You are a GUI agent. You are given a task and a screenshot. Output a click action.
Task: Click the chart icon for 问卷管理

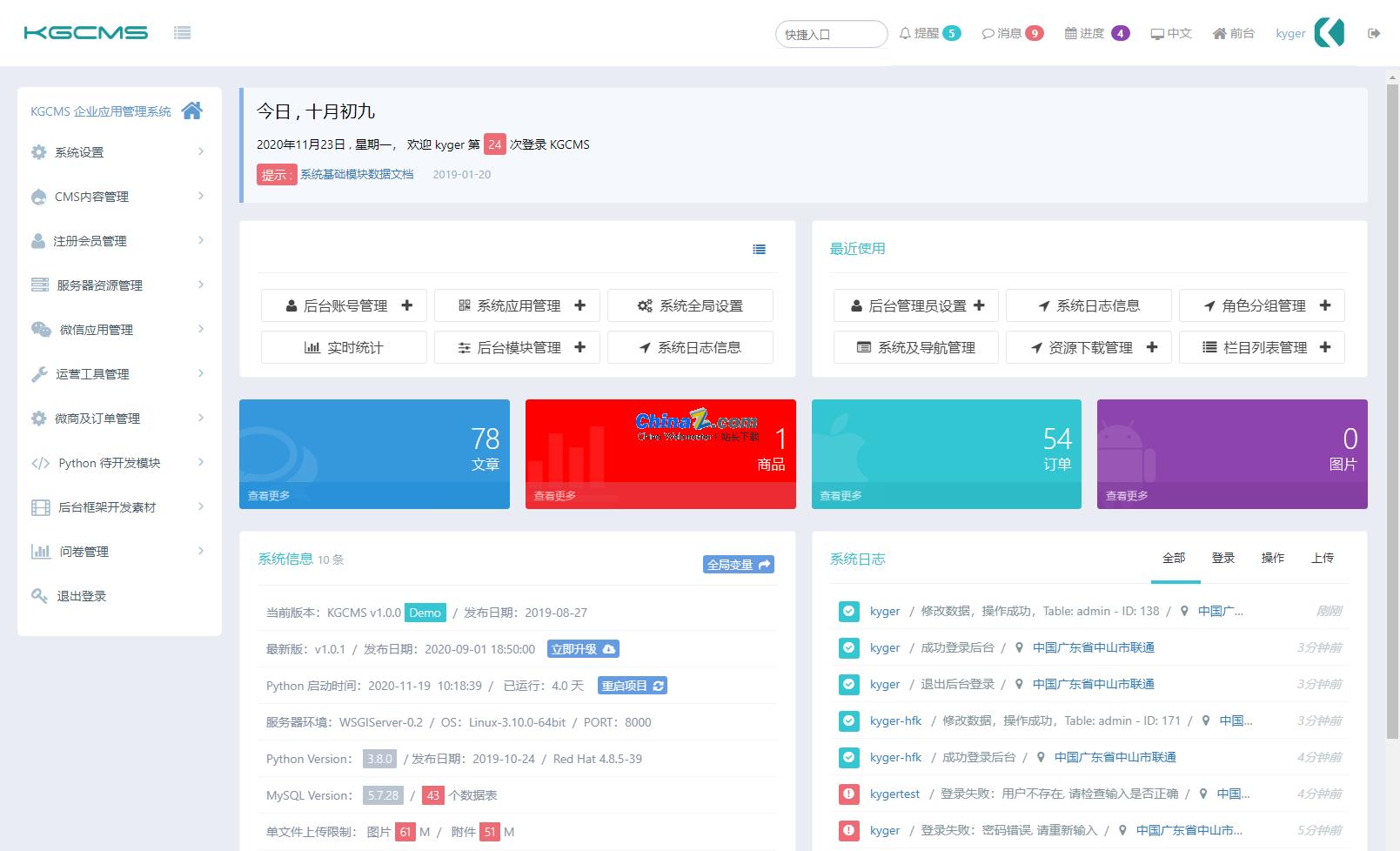tap(38, 551)
